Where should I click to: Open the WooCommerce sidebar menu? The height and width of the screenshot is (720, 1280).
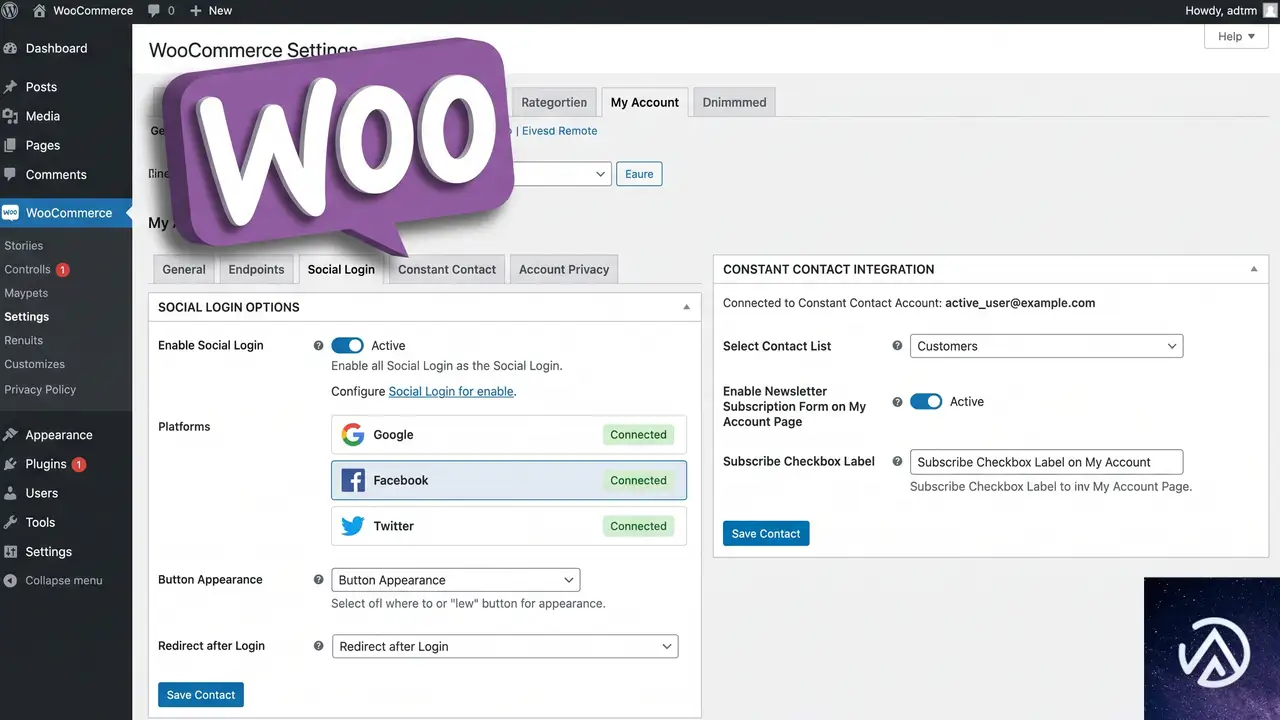click(x=66, y=213)
